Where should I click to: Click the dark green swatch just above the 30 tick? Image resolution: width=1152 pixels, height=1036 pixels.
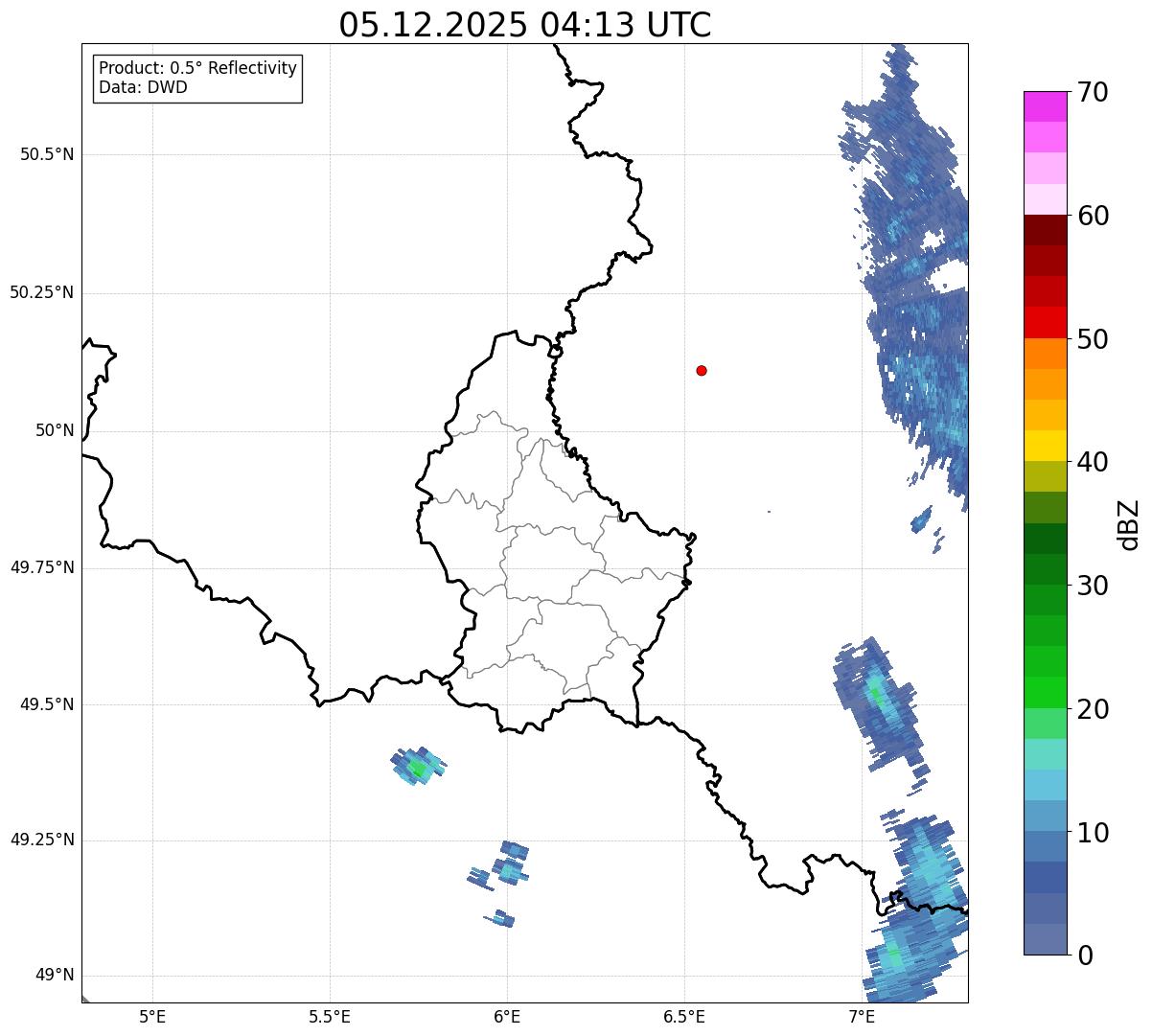1046,569
